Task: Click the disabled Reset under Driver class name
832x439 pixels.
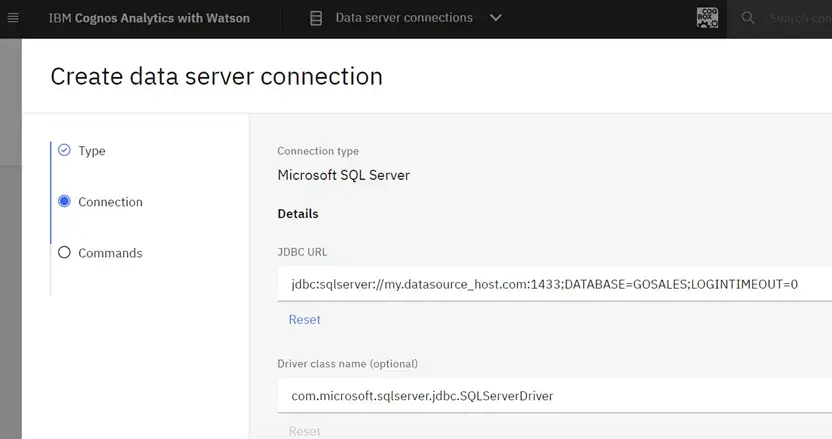Action: (305, 431)
